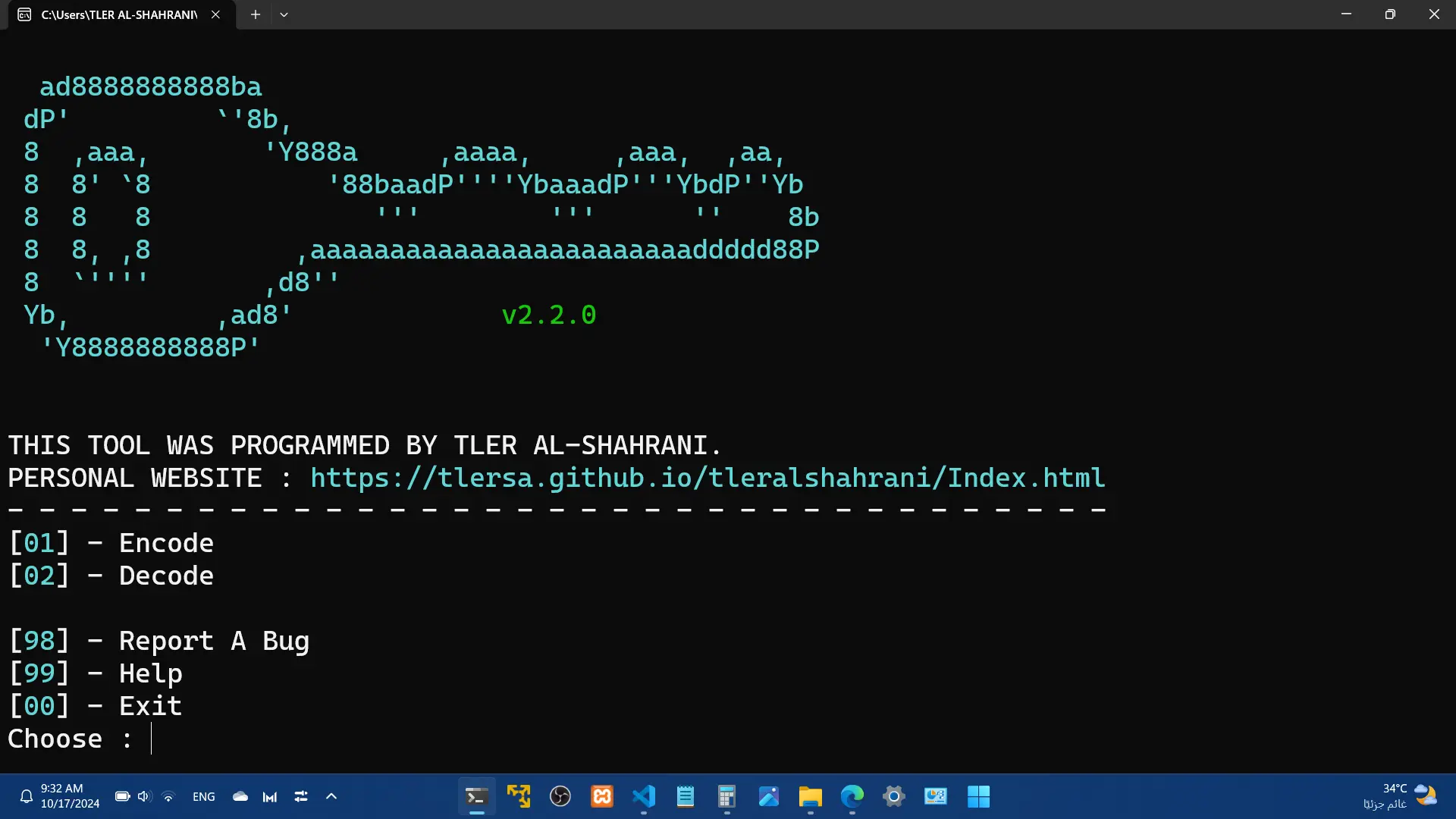Open Settings gear in the taskbar
Image resolution: width=1456 pixels, height=819 pixels.
[894, 796]
